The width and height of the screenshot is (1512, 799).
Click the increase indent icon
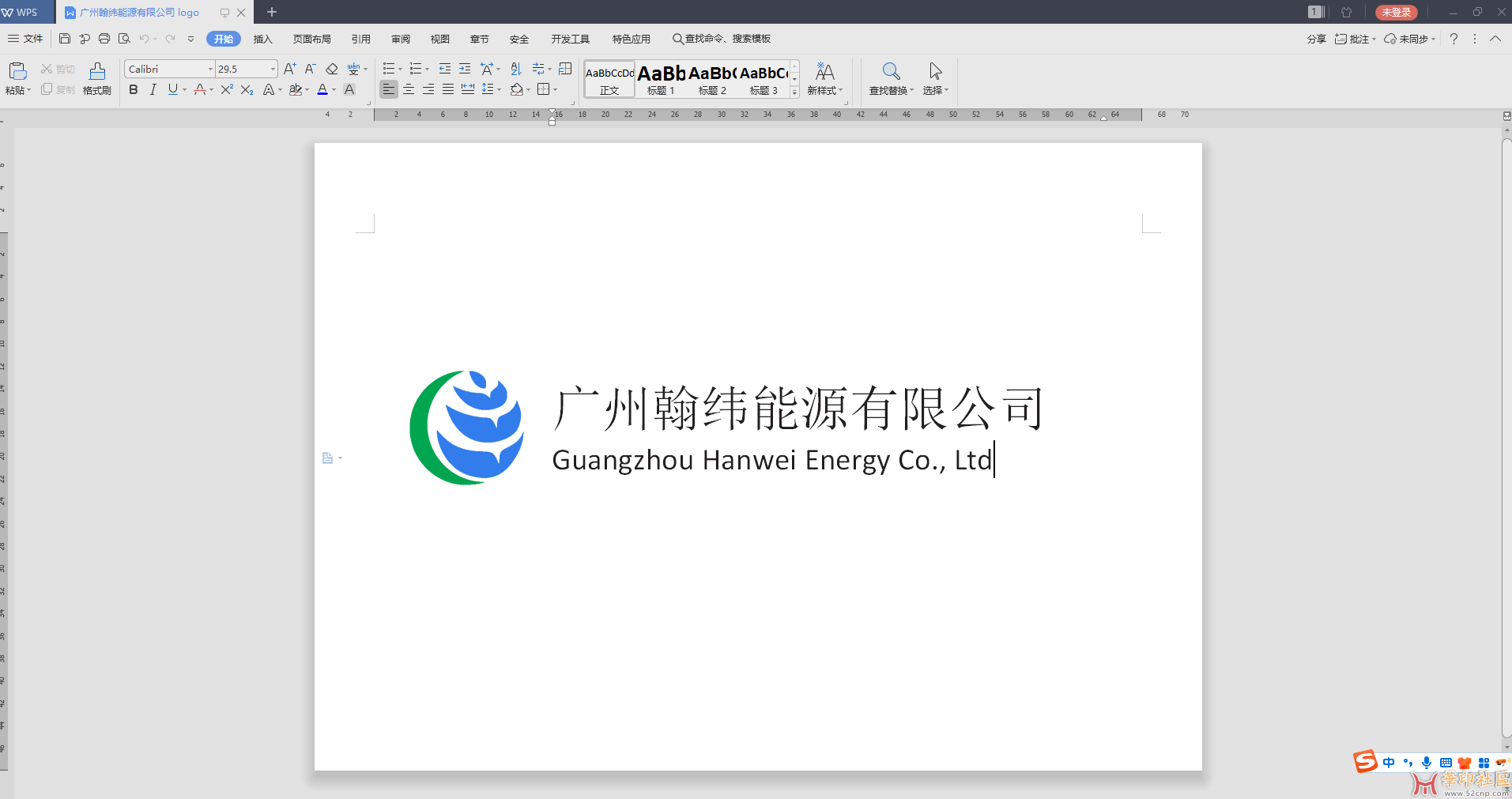coord(465,69)
